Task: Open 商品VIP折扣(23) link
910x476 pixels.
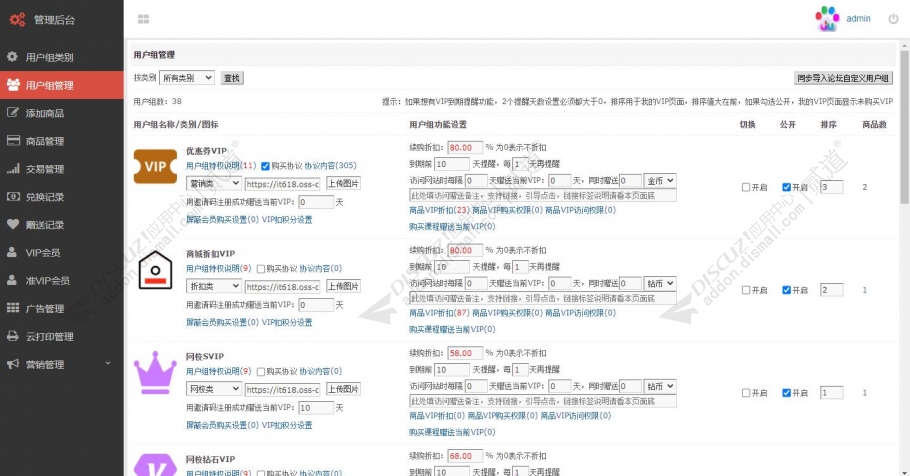Action: tap(439, 210)
